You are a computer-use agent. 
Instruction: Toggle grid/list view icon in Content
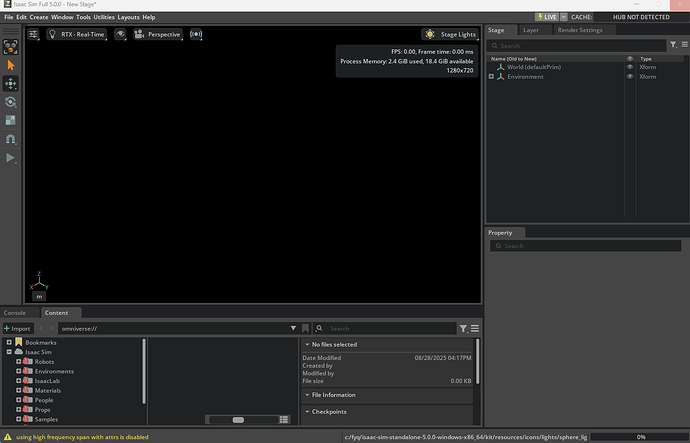[x=284, y=420]
